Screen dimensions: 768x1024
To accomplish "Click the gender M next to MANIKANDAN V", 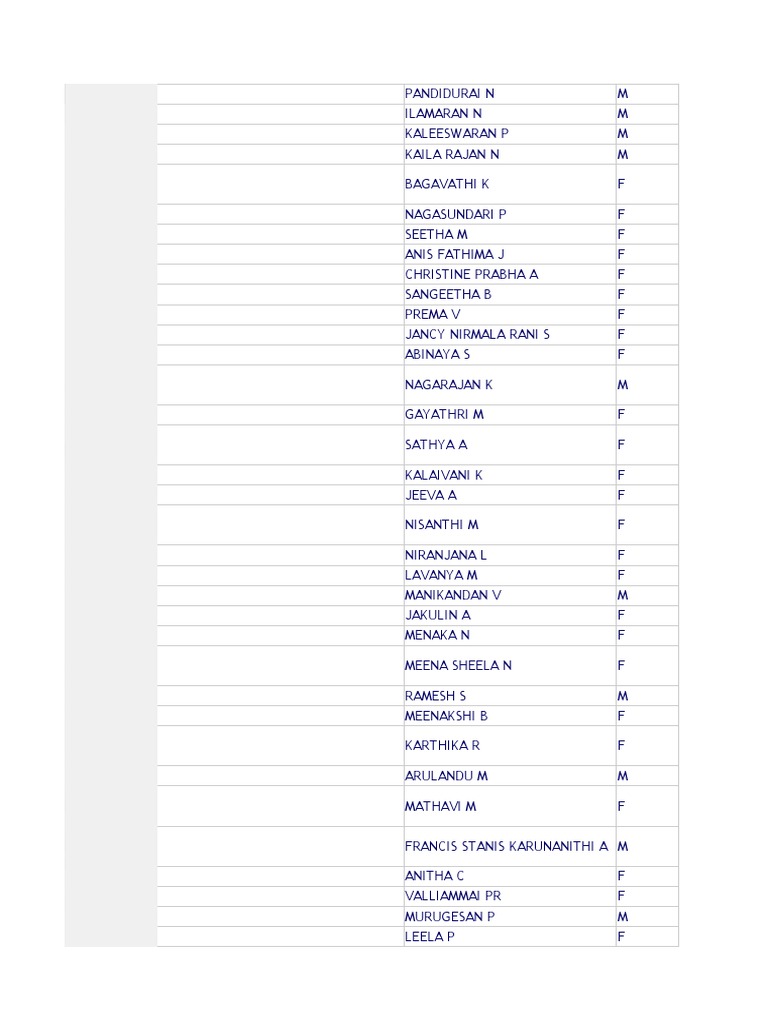I will [623, 596].
